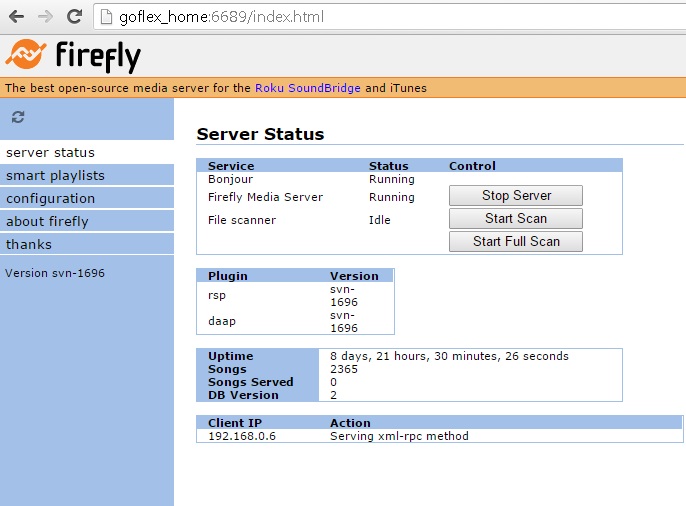Click the rsp plugin name
This screenshot has width=686, height=506.
pyautogui.click(x=217, y=295)
